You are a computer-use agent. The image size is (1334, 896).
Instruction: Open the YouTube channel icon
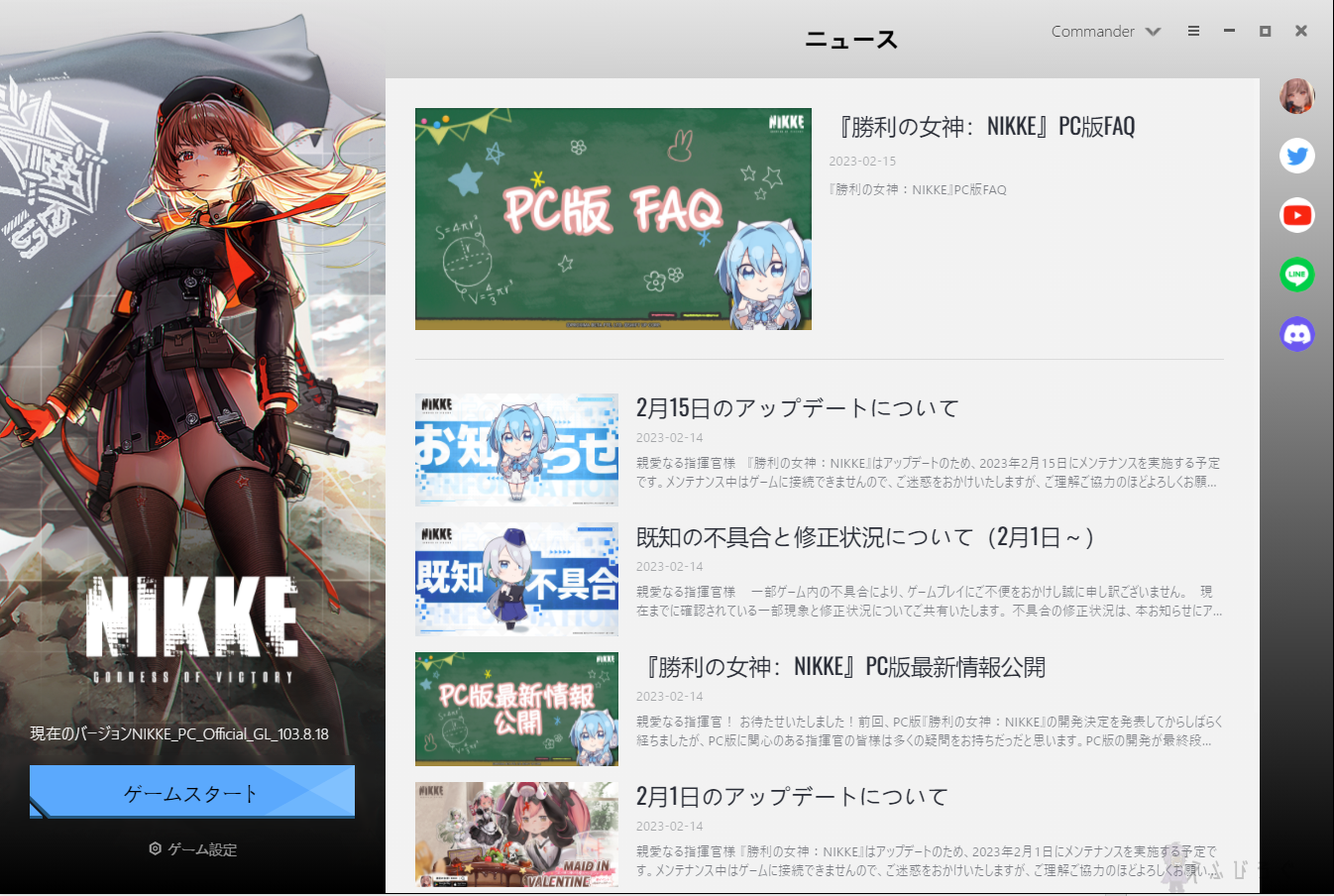point(1297,215)
